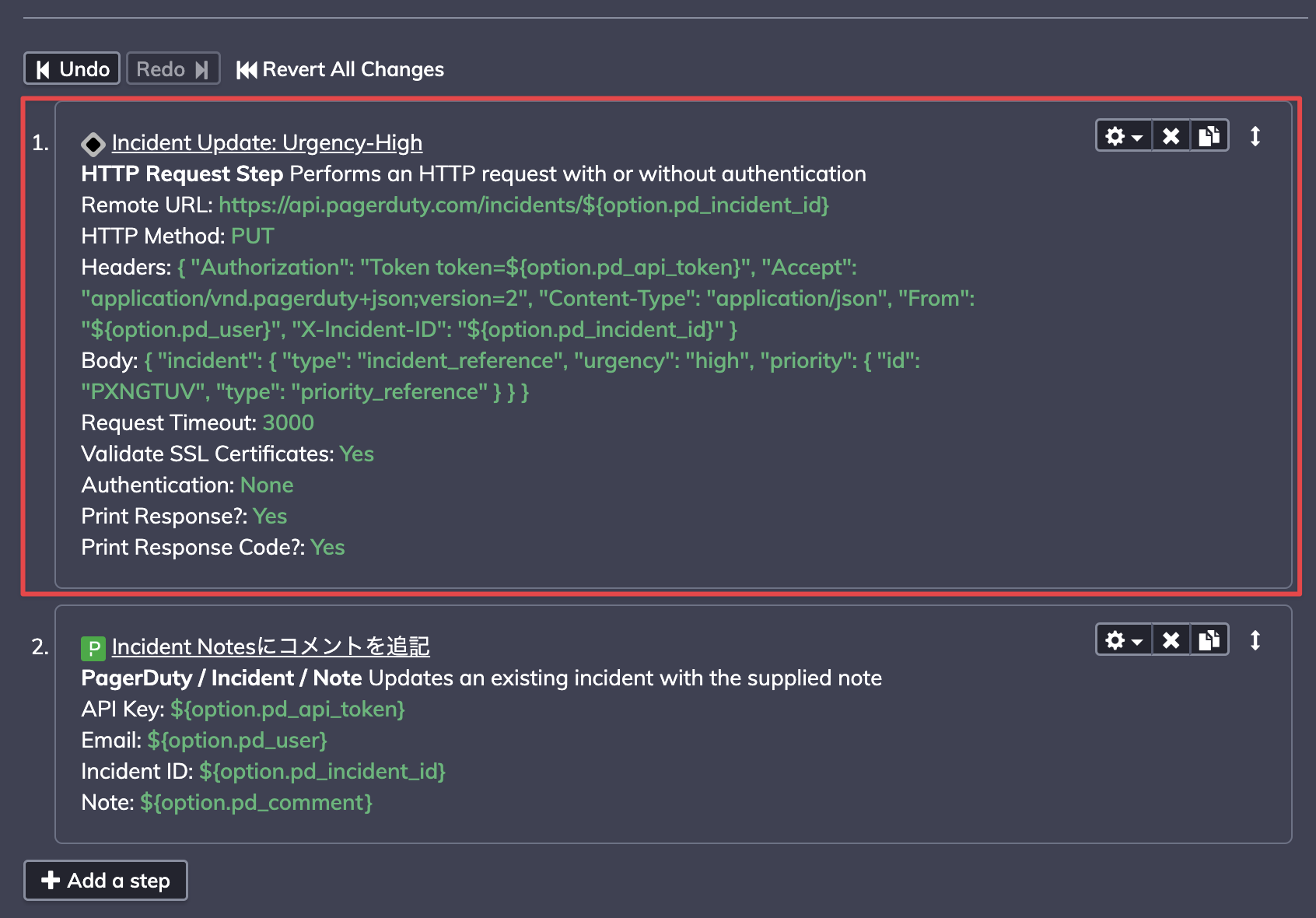Click Revert All Changes
The image size is (1316, 918).
[340, 69]
